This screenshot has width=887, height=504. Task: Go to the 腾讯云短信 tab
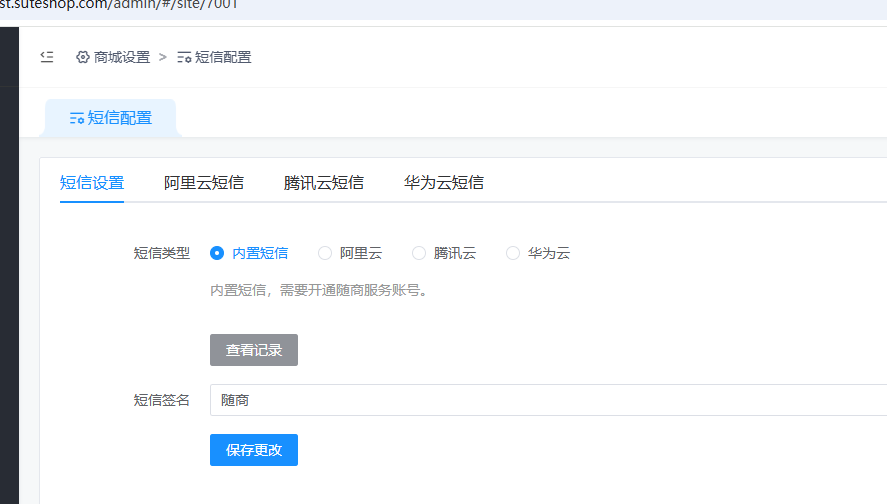(x=324, y=183)
